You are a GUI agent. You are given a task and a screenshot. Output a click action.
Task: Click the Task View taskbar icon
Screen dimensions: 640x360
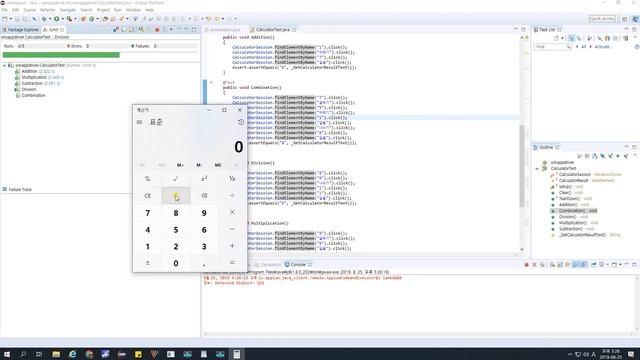[x=39, y=354]
